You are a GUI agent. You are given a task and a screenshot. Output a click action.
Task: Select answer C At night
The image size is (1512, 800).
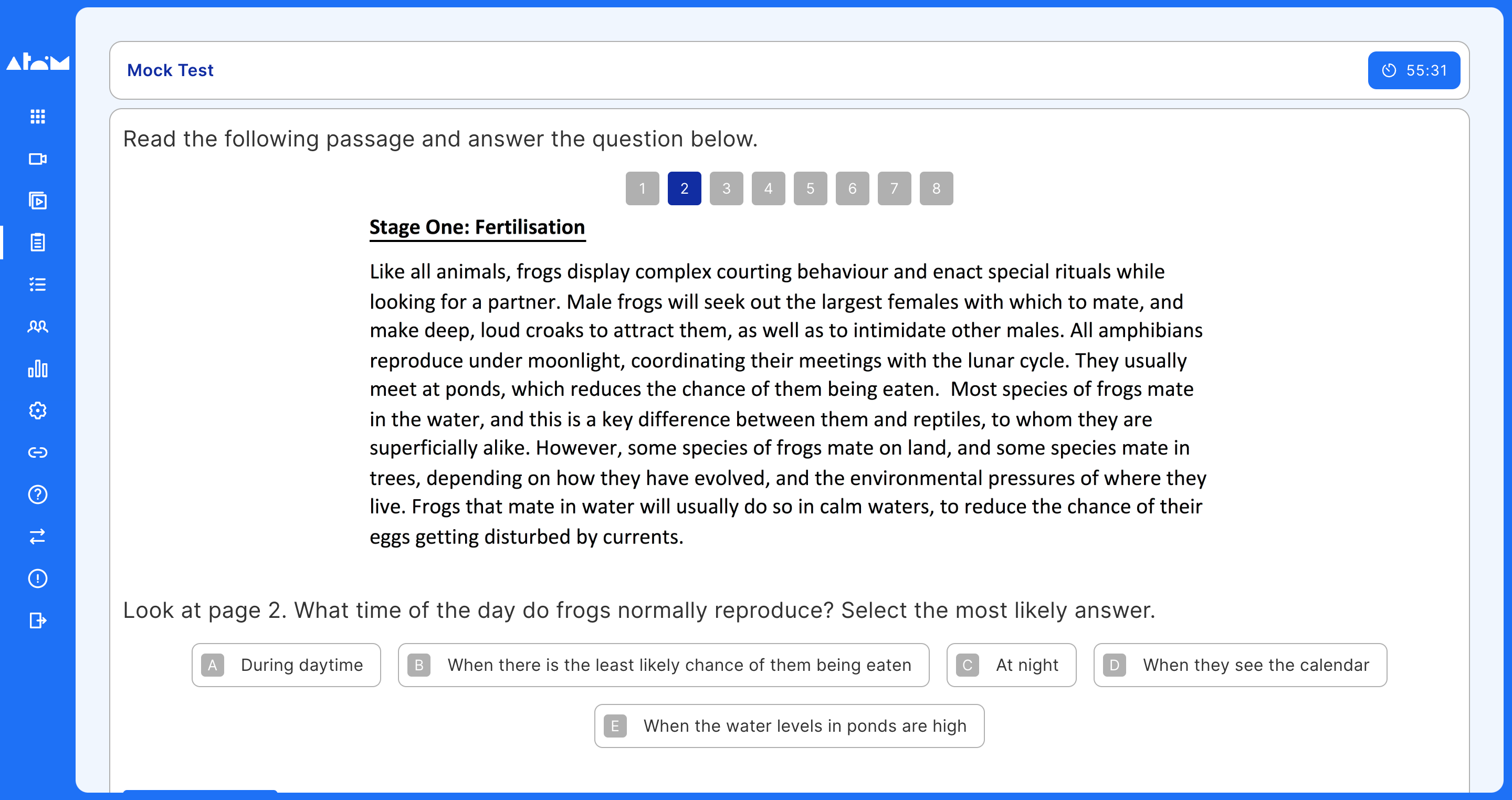point(1011,665)
